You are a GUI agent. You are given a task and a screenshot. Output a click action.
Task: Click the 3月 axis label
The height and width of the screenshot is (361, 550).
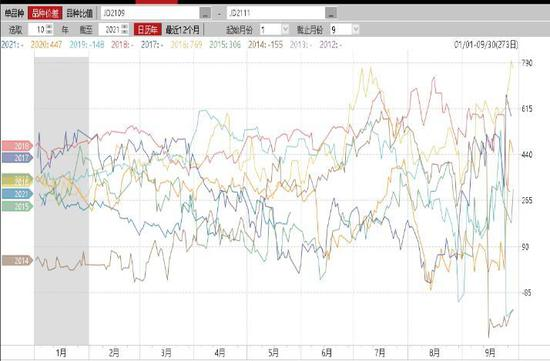pos(166,352)
